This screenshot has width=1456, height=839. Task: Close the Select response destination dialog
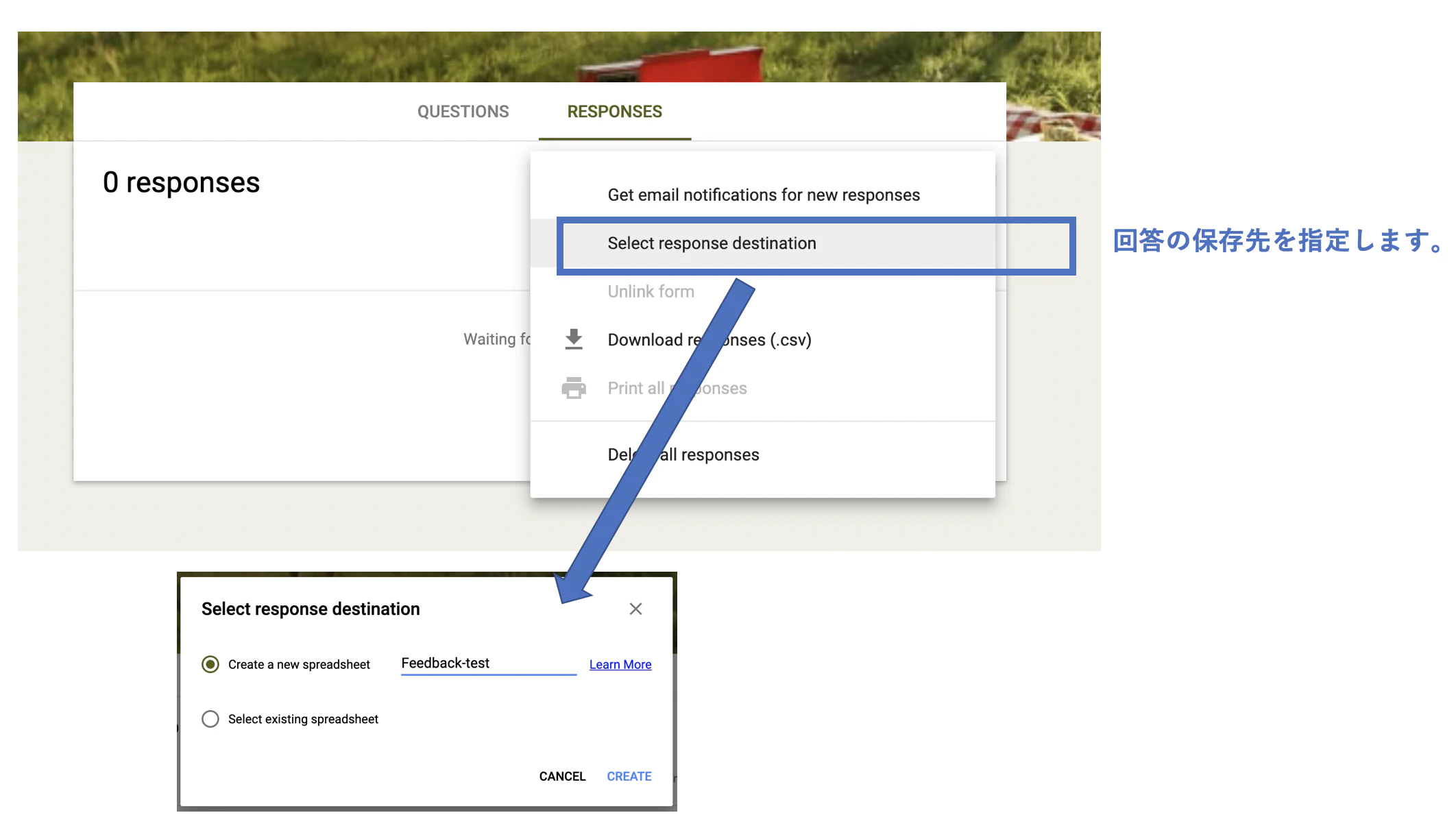click(635, 609)
